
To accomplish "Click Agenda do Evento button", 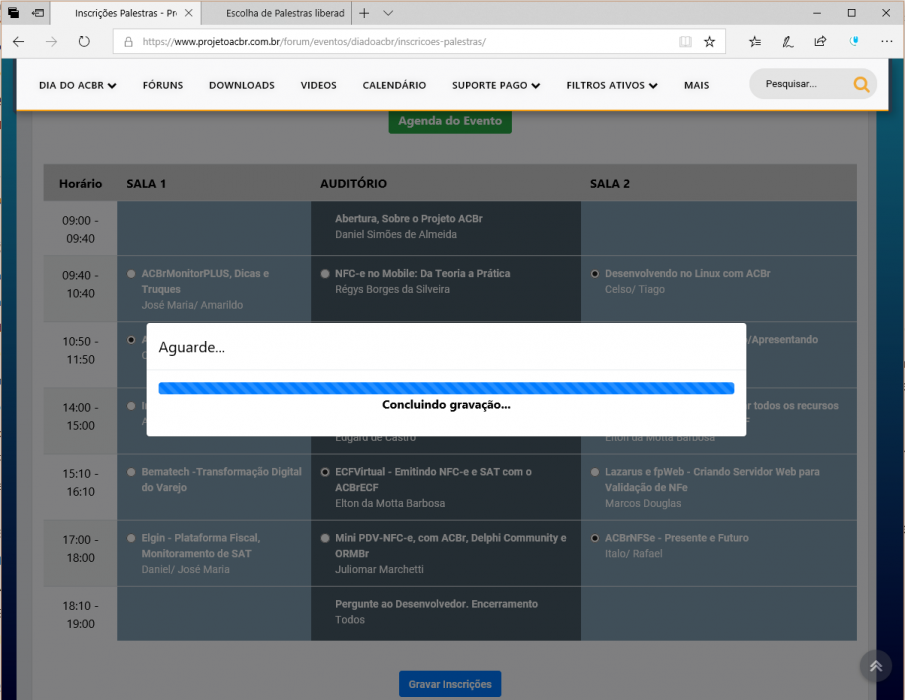I will click(450, 121).
